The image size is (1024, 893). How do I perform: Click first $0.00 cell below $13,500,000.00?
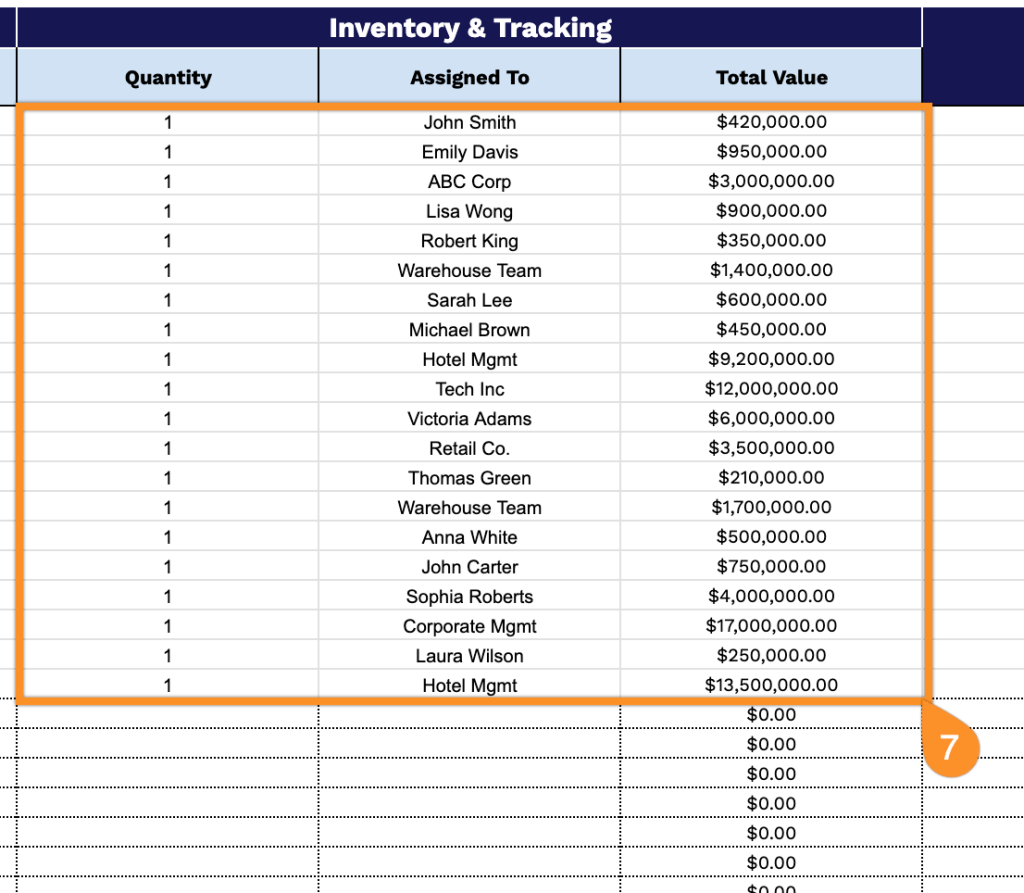[x=771, y=715]
